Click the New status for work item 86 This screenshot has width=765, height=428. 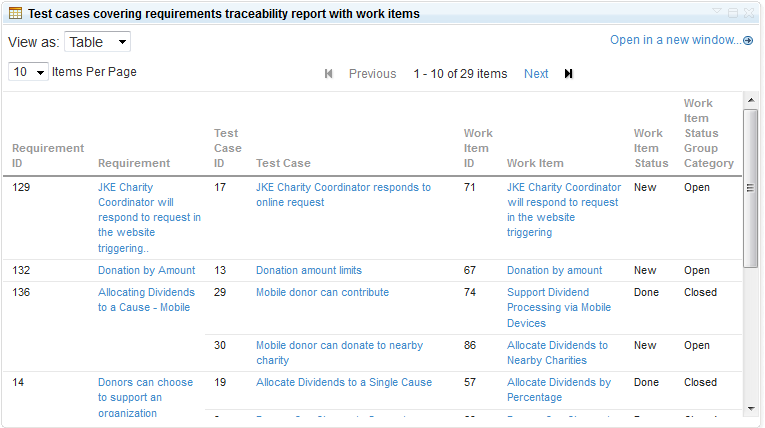pyautogui.click(x=645, y=346)
